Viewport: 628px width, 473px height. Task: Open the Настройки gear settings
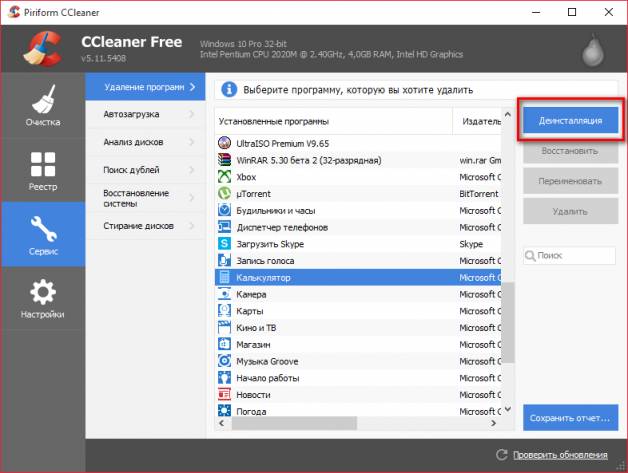point(43,299)
